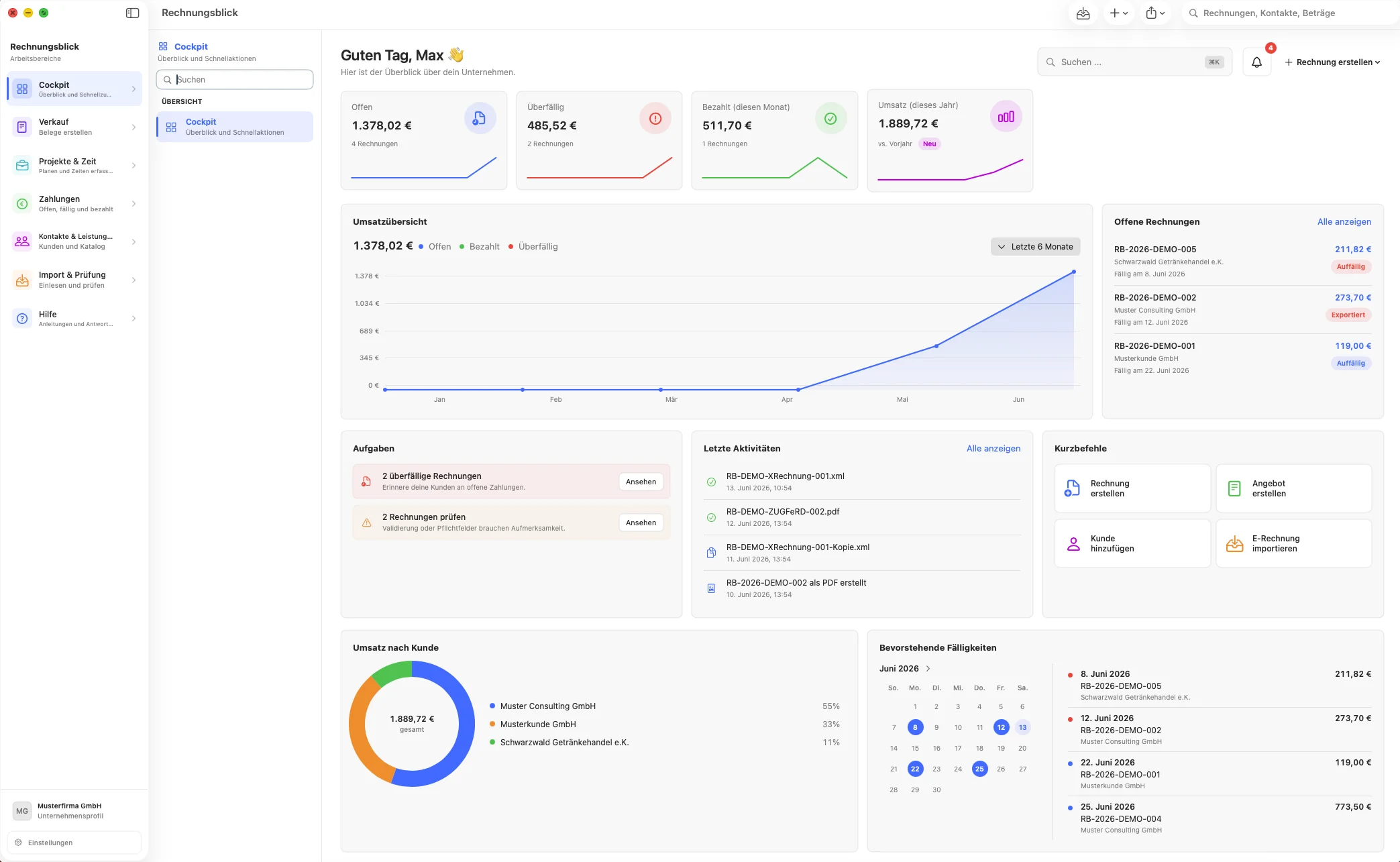Select June 25 in the calendar

[x=979, y=769]
